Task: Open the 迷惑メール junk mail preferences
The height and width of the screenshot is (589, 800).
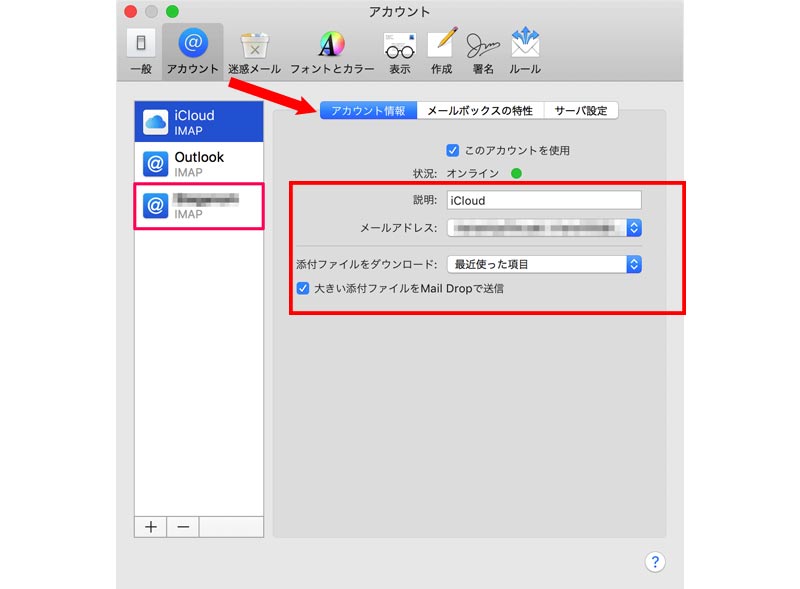Action: point(254,52)
